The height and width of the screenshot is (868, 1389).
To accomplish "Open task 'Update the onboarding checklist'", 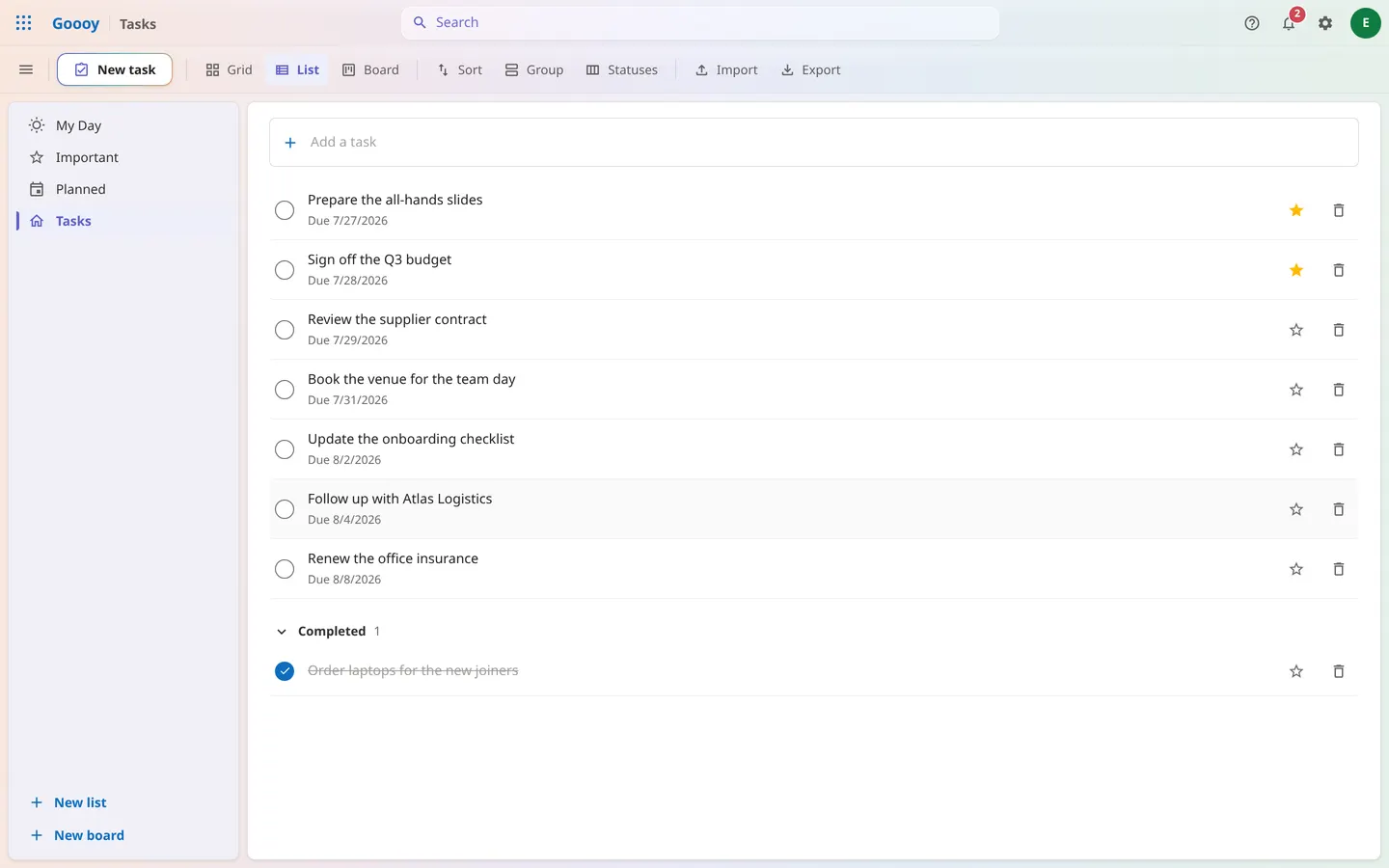I will click(411, 439).
